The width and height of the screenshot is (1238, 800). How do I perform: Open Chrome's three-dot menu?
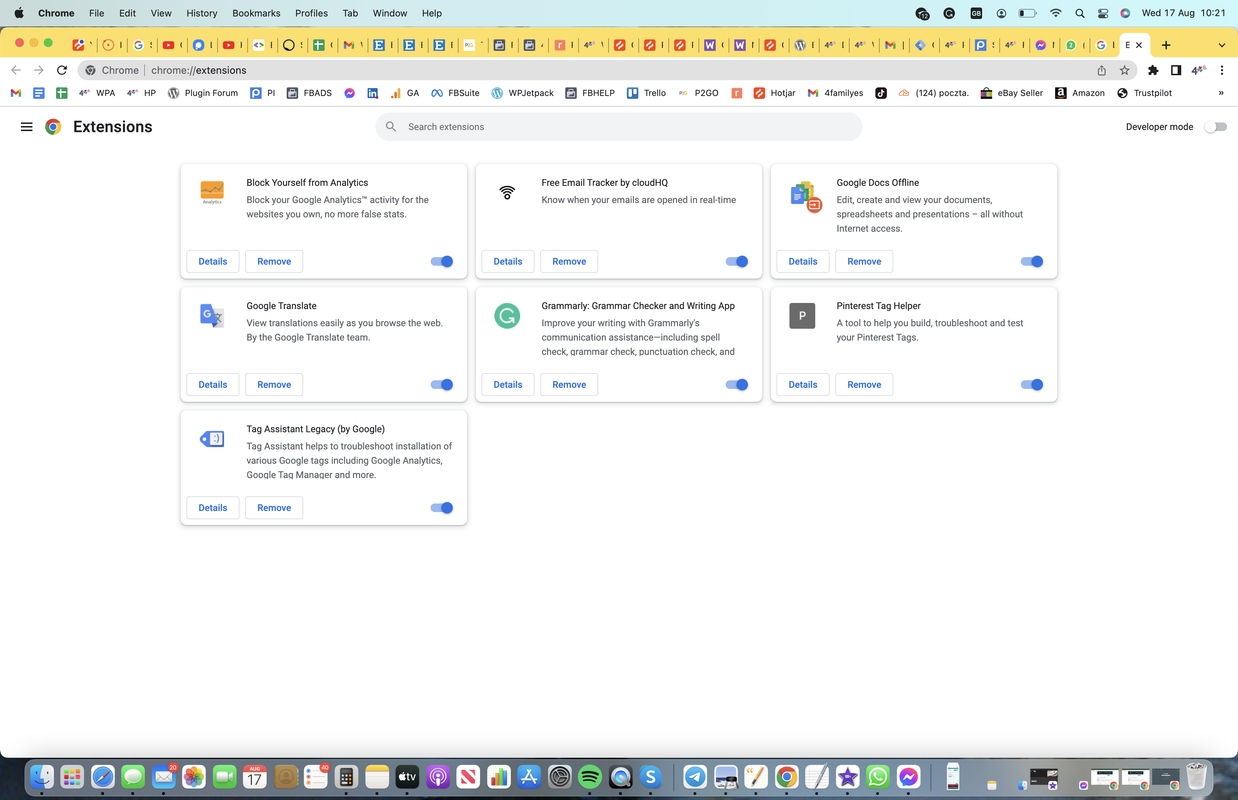[x=1222, y=70]
